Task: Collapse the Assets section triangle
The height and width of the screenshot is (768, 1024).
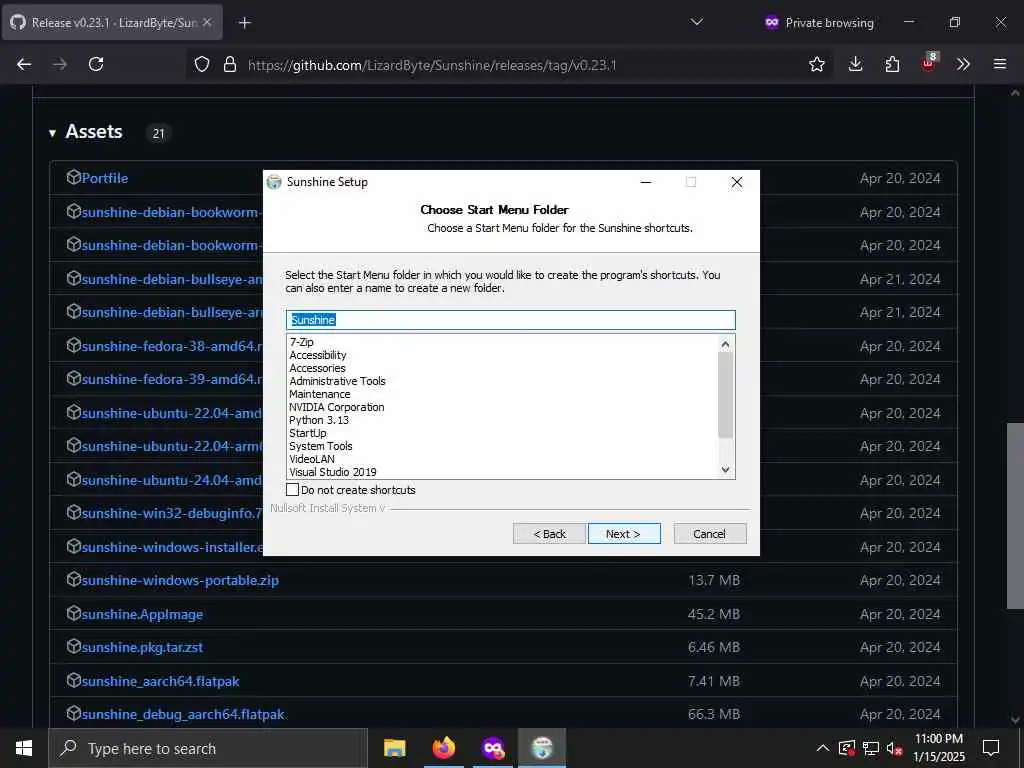Action: [x=52, y=133]
